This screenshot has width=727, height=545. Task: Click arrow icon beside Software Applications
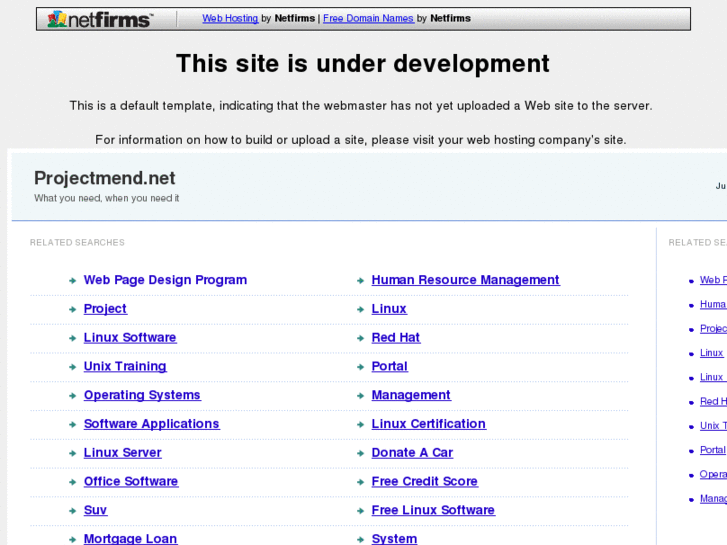click(x=72, y=424)
